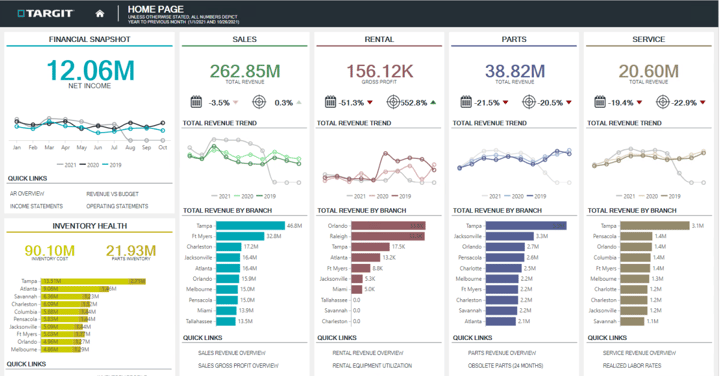720x376 pixels.
Task: Open Obsolete Parts (24 Months) link
Action: (506, 365)
